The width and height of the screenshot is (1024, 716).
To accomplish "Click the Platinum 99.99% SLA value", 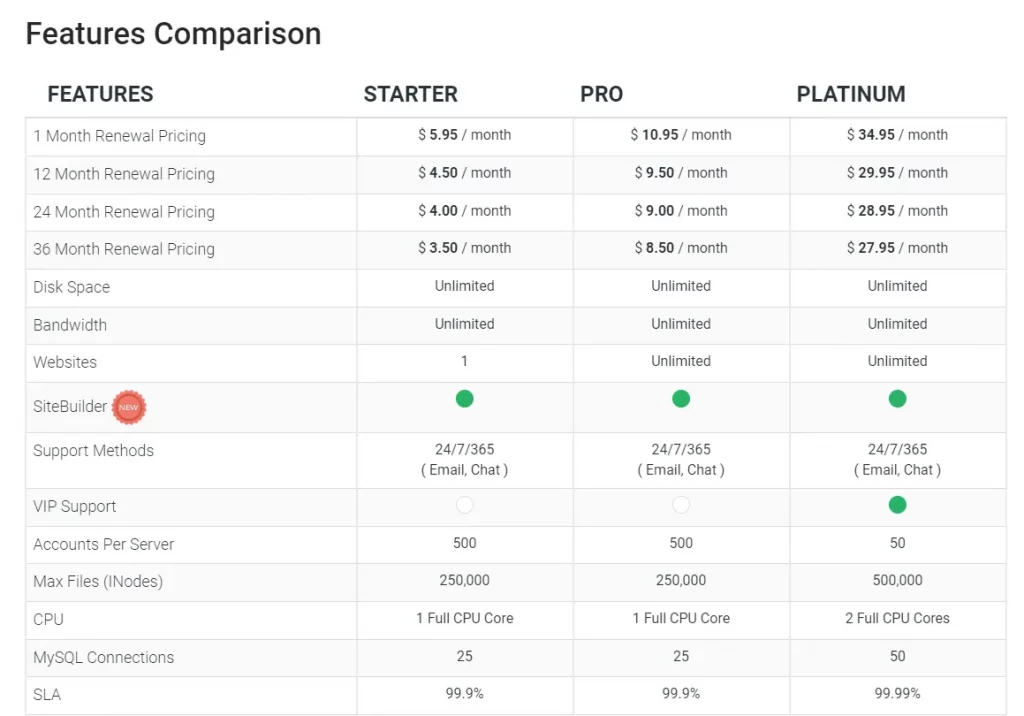I will pyautogui.click(x=897, y=693).
